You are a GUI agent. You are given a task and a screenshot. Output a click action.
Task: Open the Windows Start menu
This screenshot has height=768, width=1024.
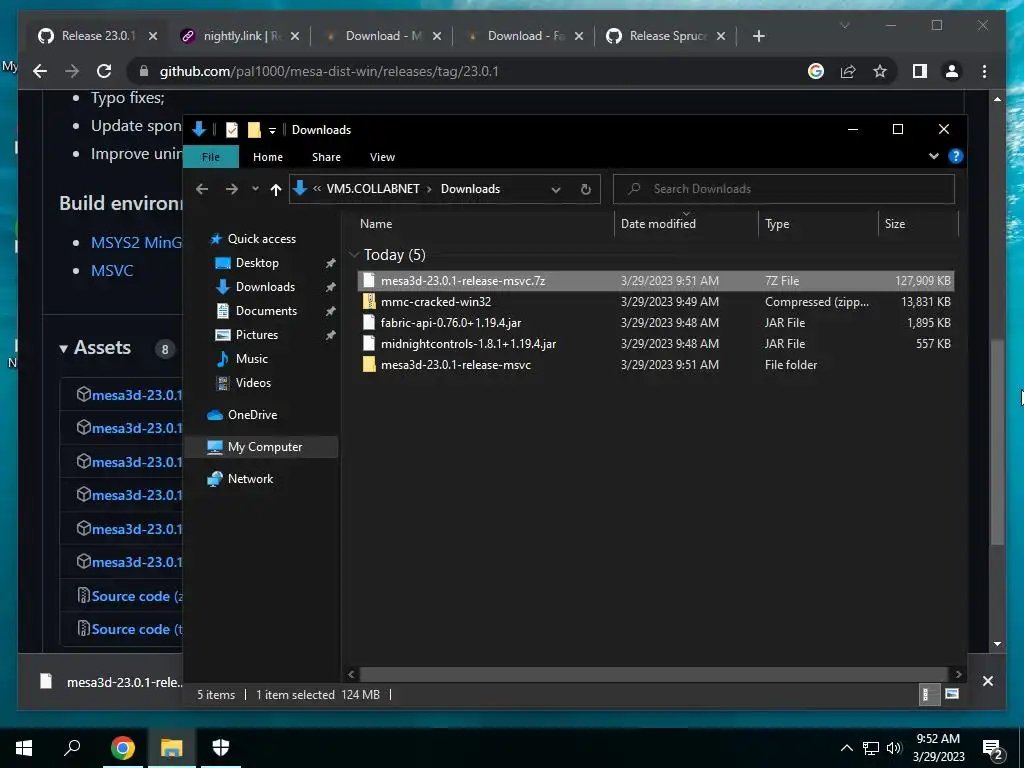[24, 748]
